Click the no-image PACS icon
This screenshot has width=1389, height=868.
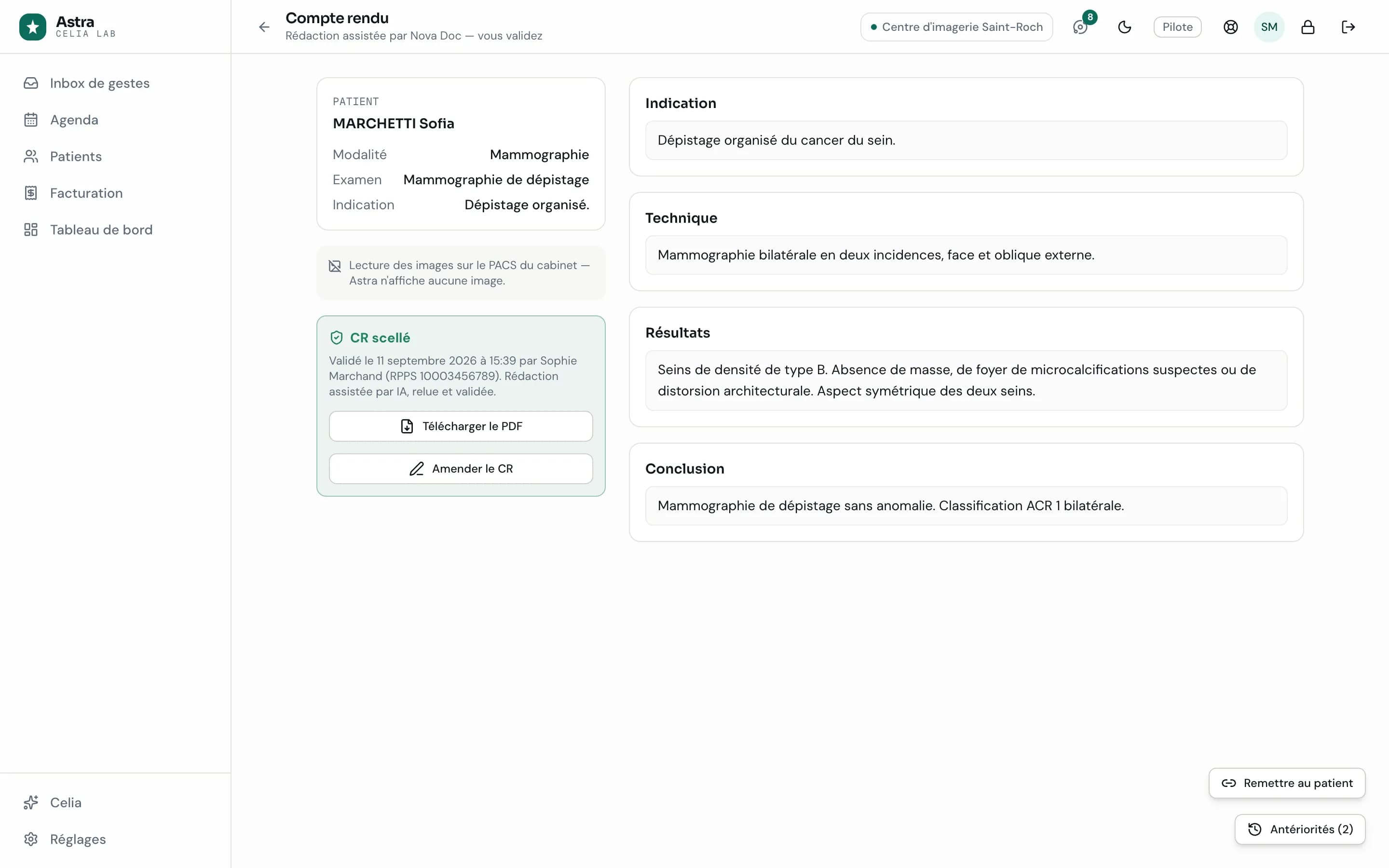coord(335,266)
